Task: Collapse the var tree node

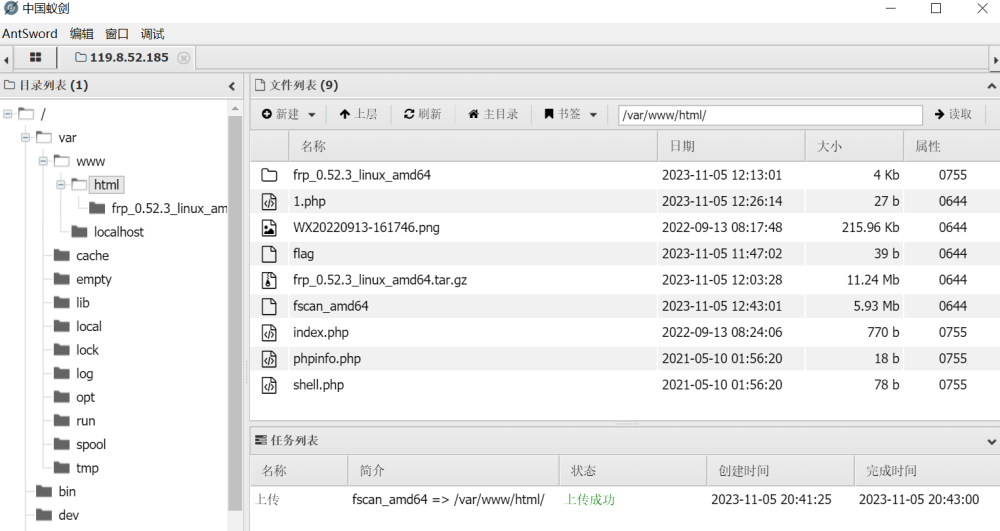Action: [x=26, y=138]
